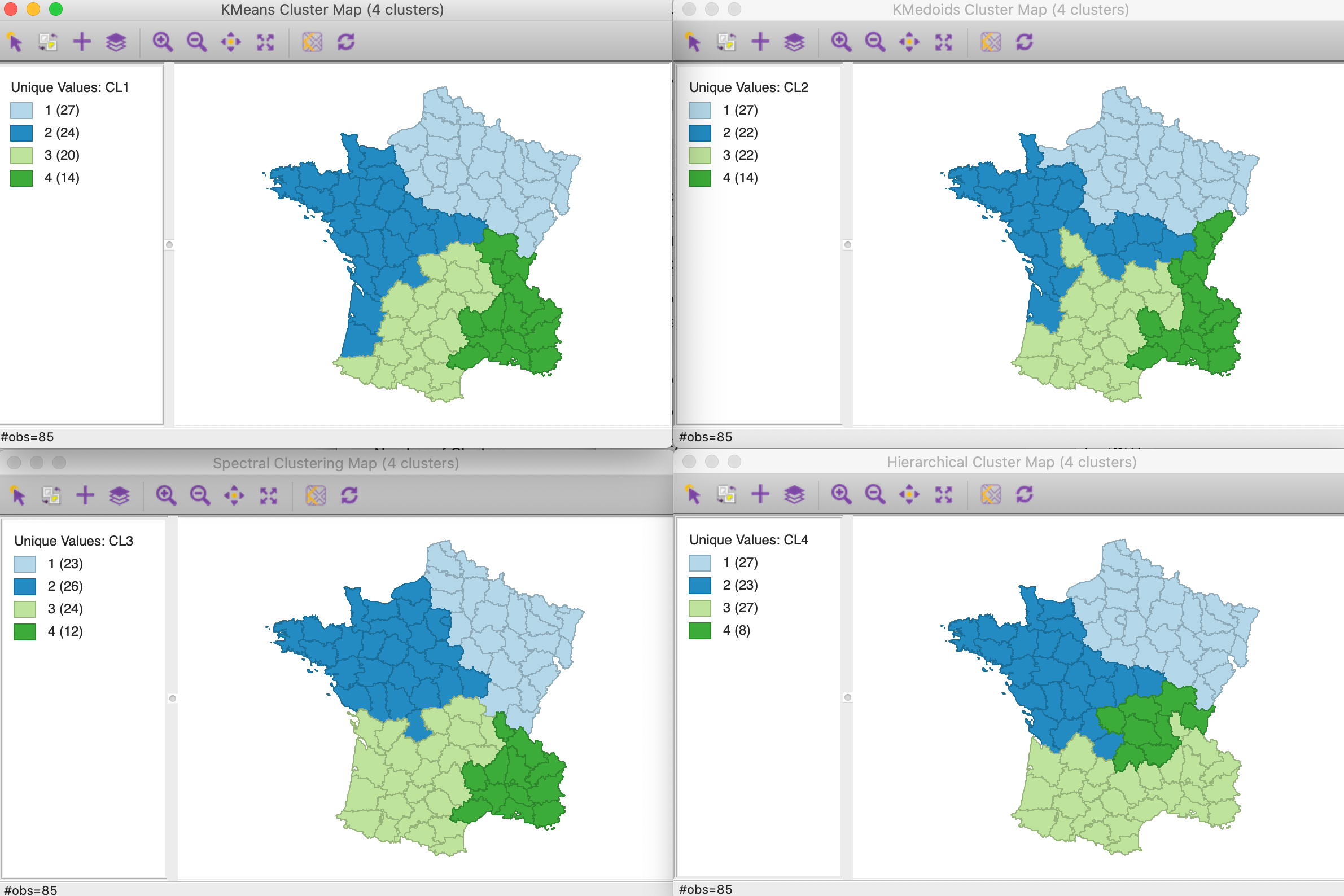Click light blue swatch for cluster 1 in CL1

coord(21,110)
